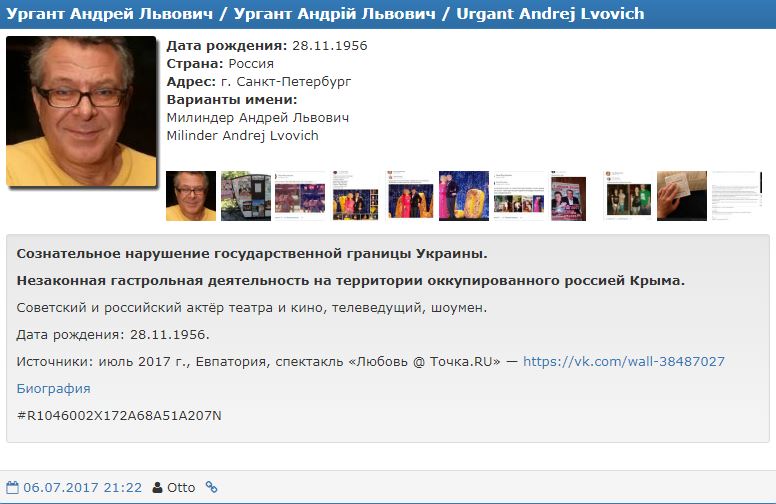Click the user icon next to Otto
This screenshot has height=504, width=776.
157,488
